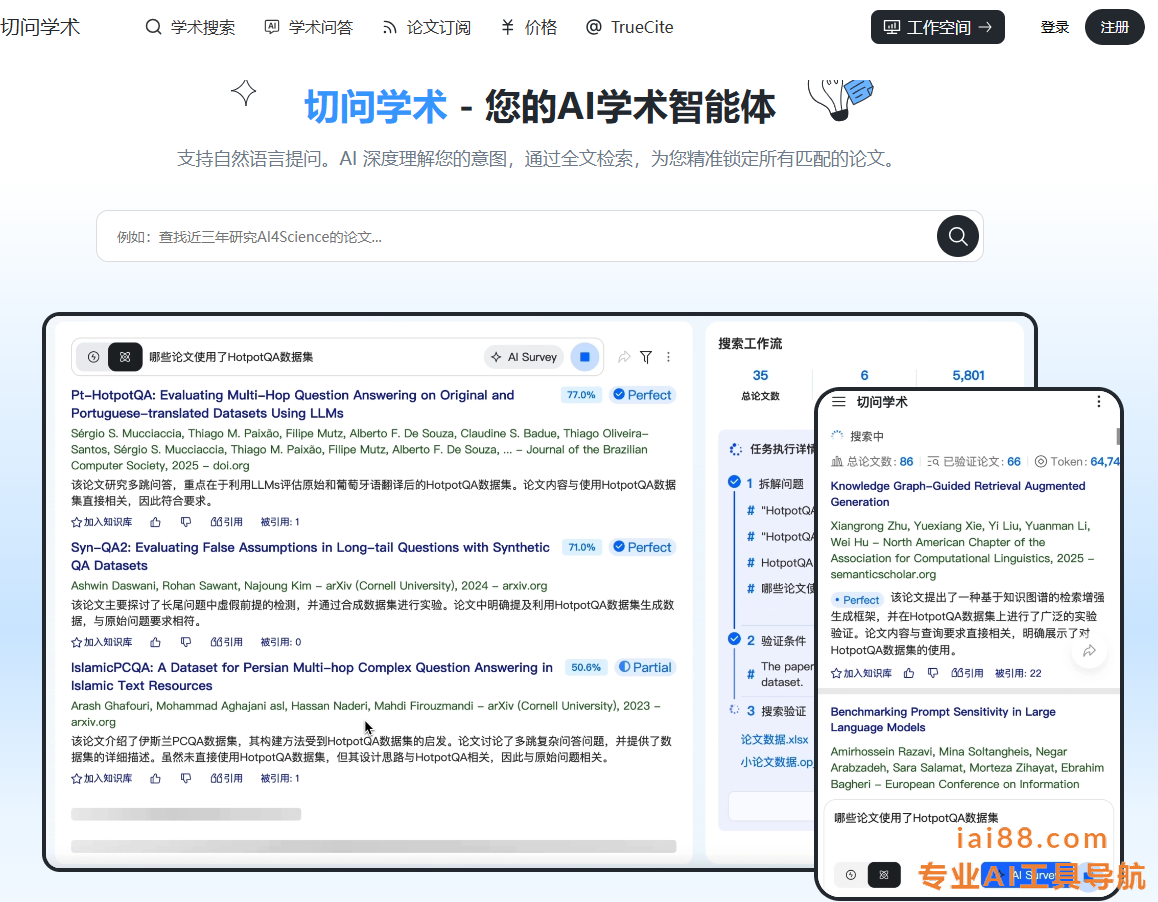Click the floating share button in mobile preview
Viewport: 1158px width, 902px height.
point(1089,651)
